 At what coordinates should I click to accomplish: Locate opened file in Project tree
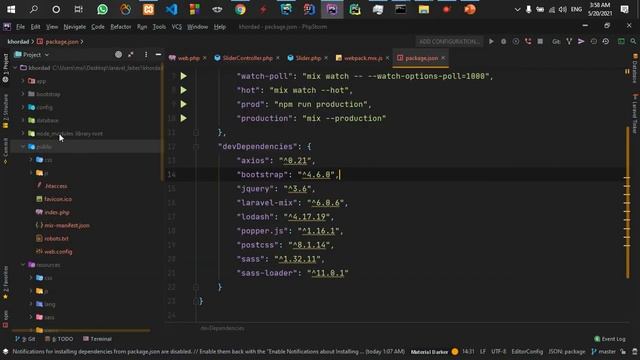118,54
